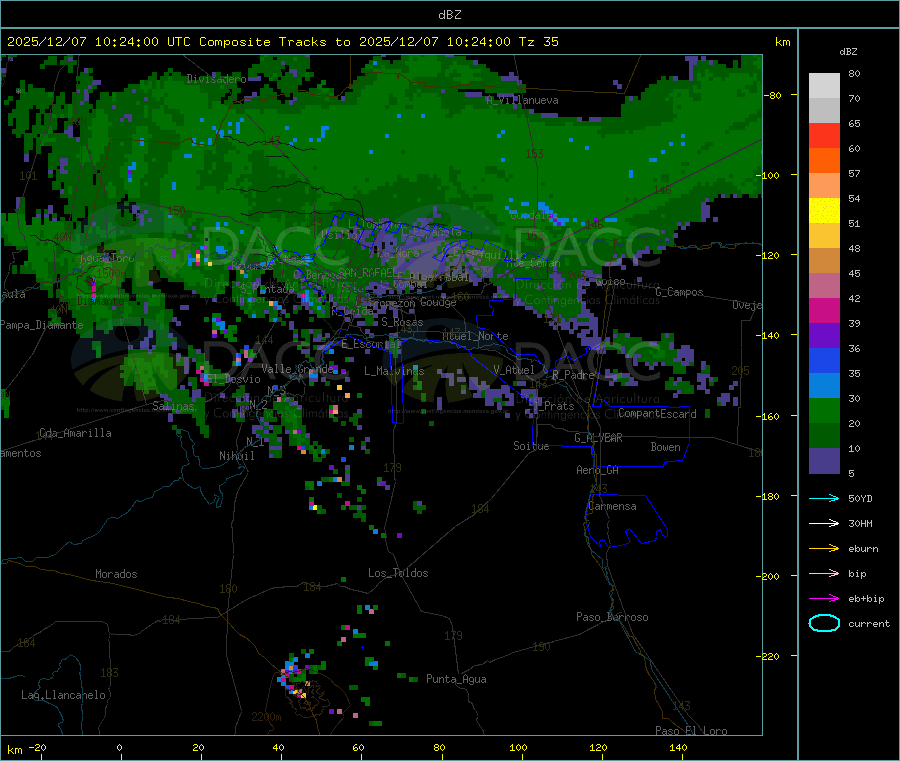Click the 'Atuel_Norte' map label
Image resolution: width=900 pixels, height=761 pixels.
pos(475,336)
